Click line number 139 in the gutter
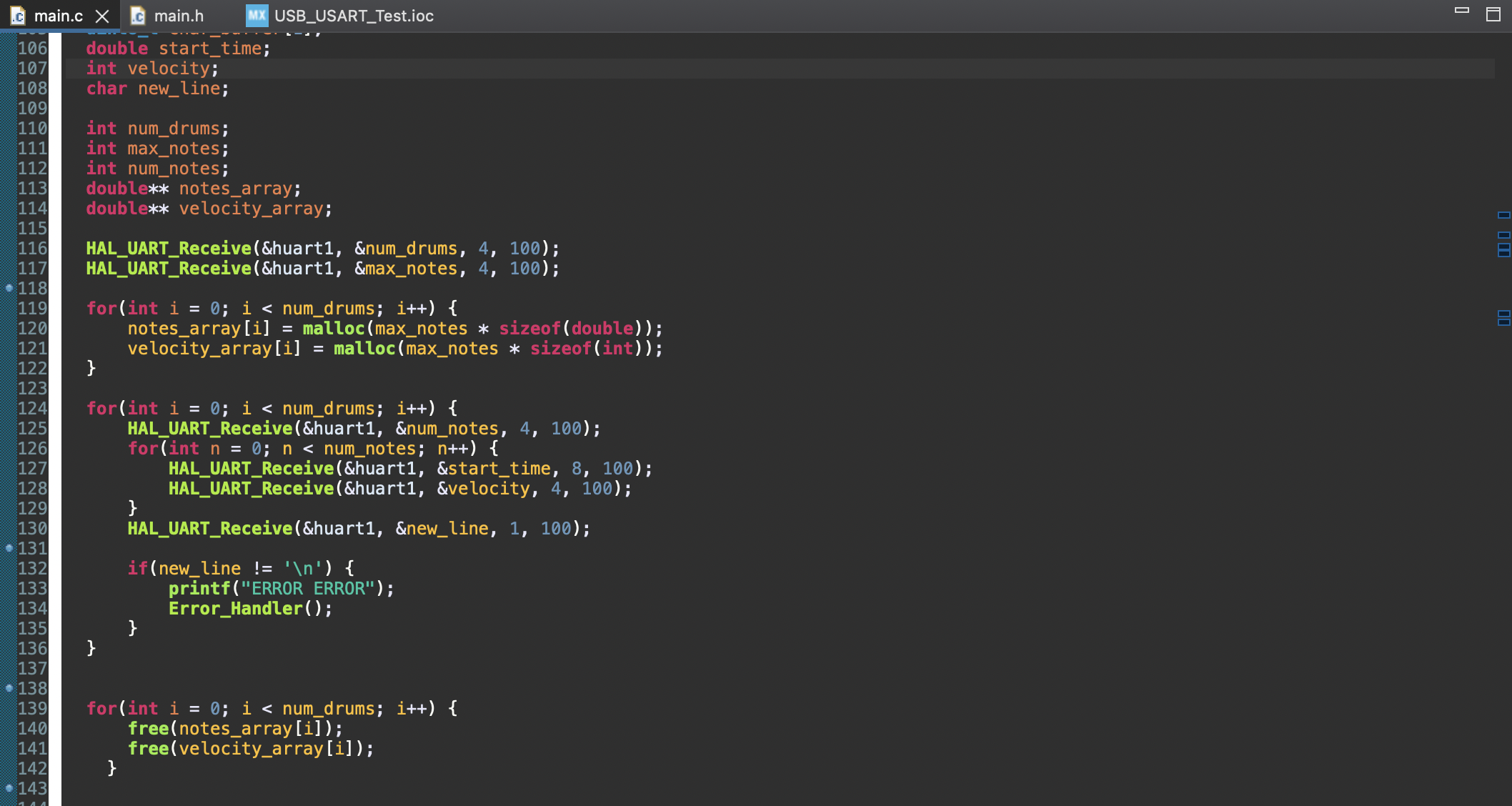This screenshot has height=806, width=1512. point(33,709)
